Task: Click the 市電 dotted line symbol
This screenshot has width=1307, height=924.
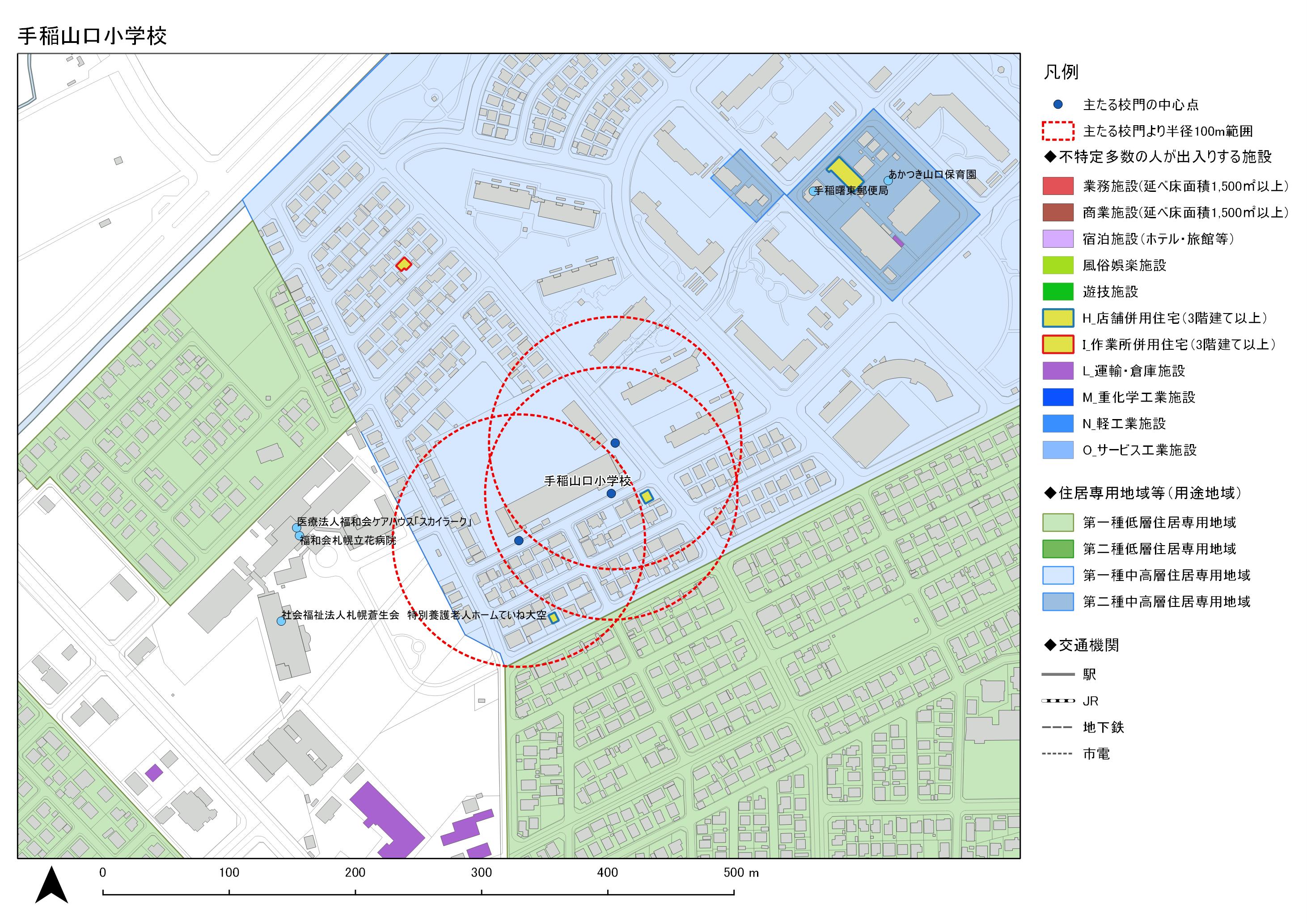Action: coord(1057,754)
